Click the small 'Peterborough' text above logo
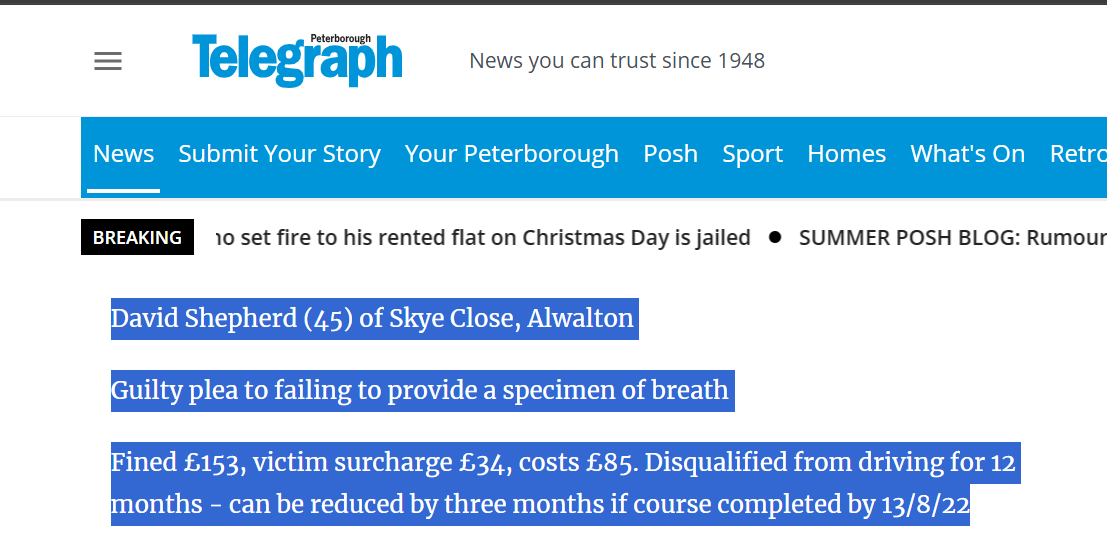This screenshot has width=1107, height=550. point(340,39)
